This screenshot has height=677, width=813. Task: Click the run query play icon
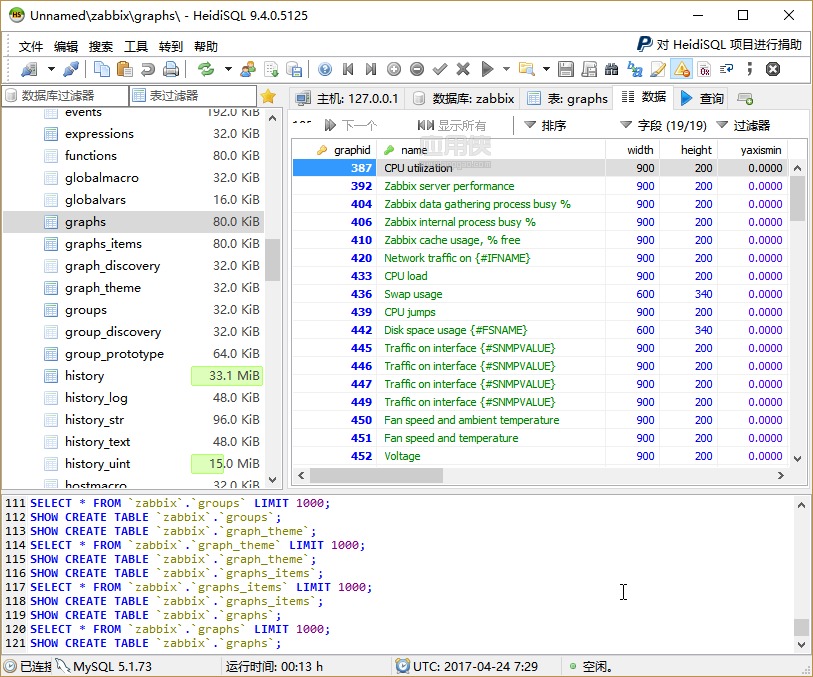(487, 69)
